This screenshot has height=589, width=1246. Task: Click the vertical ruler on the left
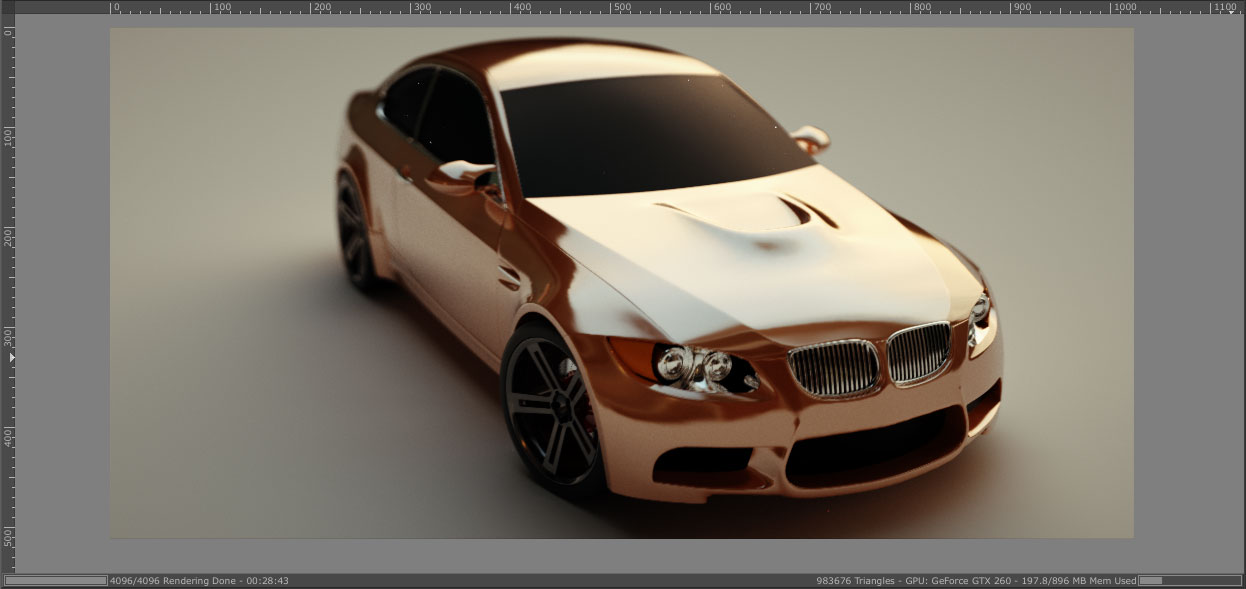[7, 292]
